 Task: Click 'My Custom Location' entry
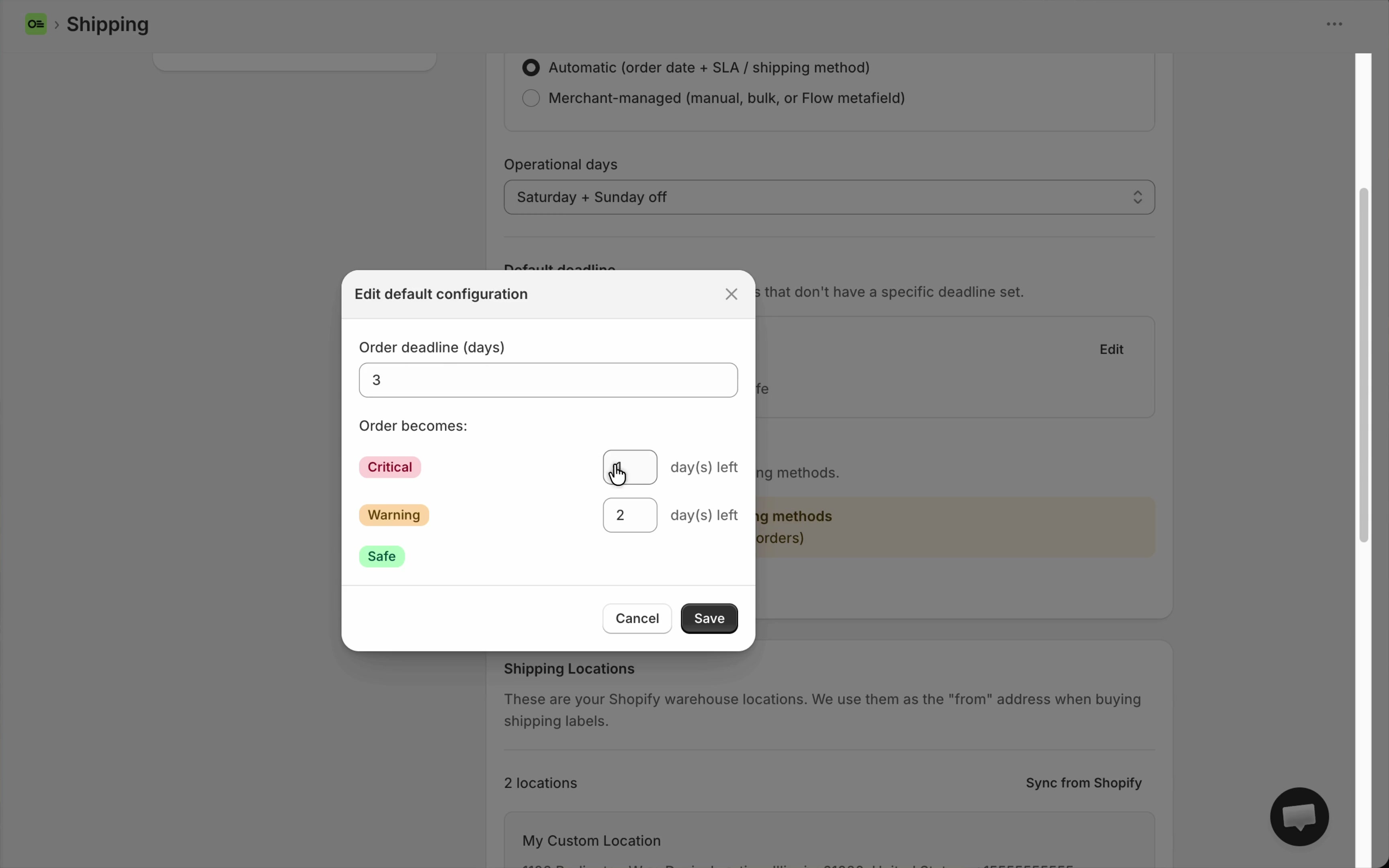591,840
